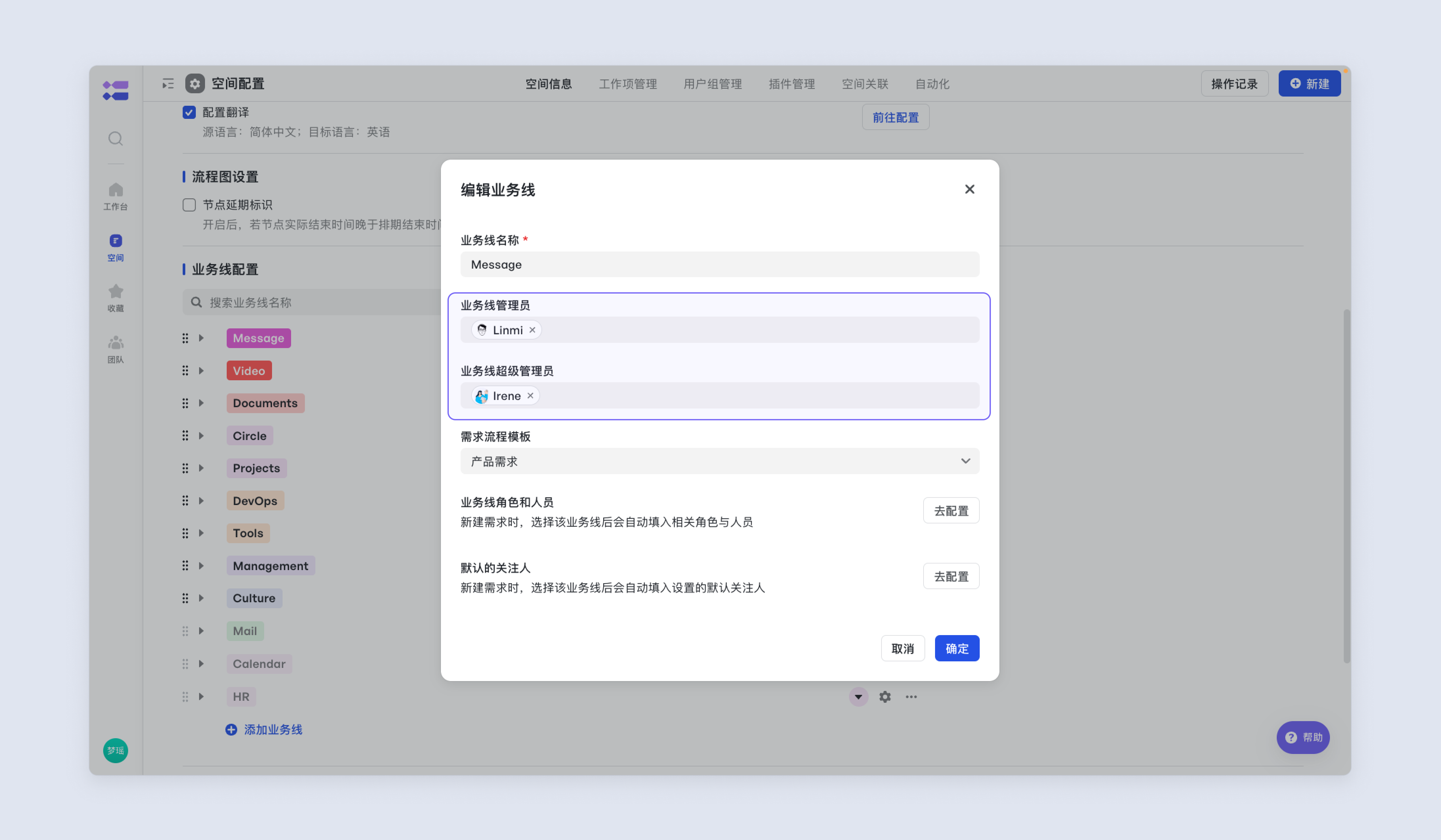Remove Linmi from 业务线管理员
Image resolution: width=1441 pixels, height=840 pixels.
click(532, 330)
